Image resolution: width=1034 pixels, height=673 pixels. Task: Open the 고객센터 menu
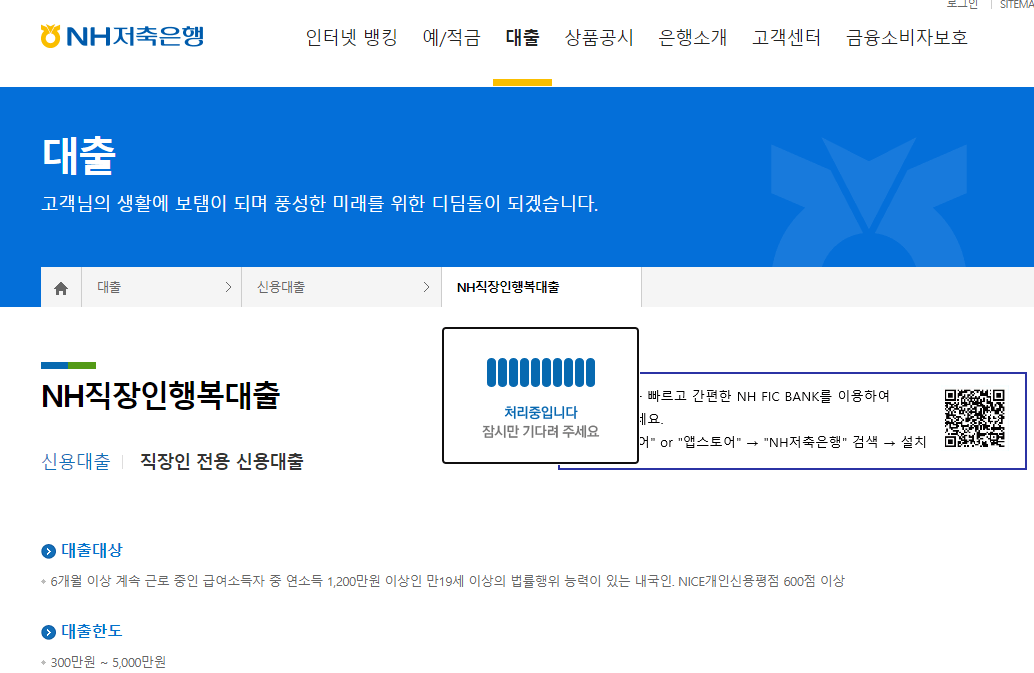point(786,38)
